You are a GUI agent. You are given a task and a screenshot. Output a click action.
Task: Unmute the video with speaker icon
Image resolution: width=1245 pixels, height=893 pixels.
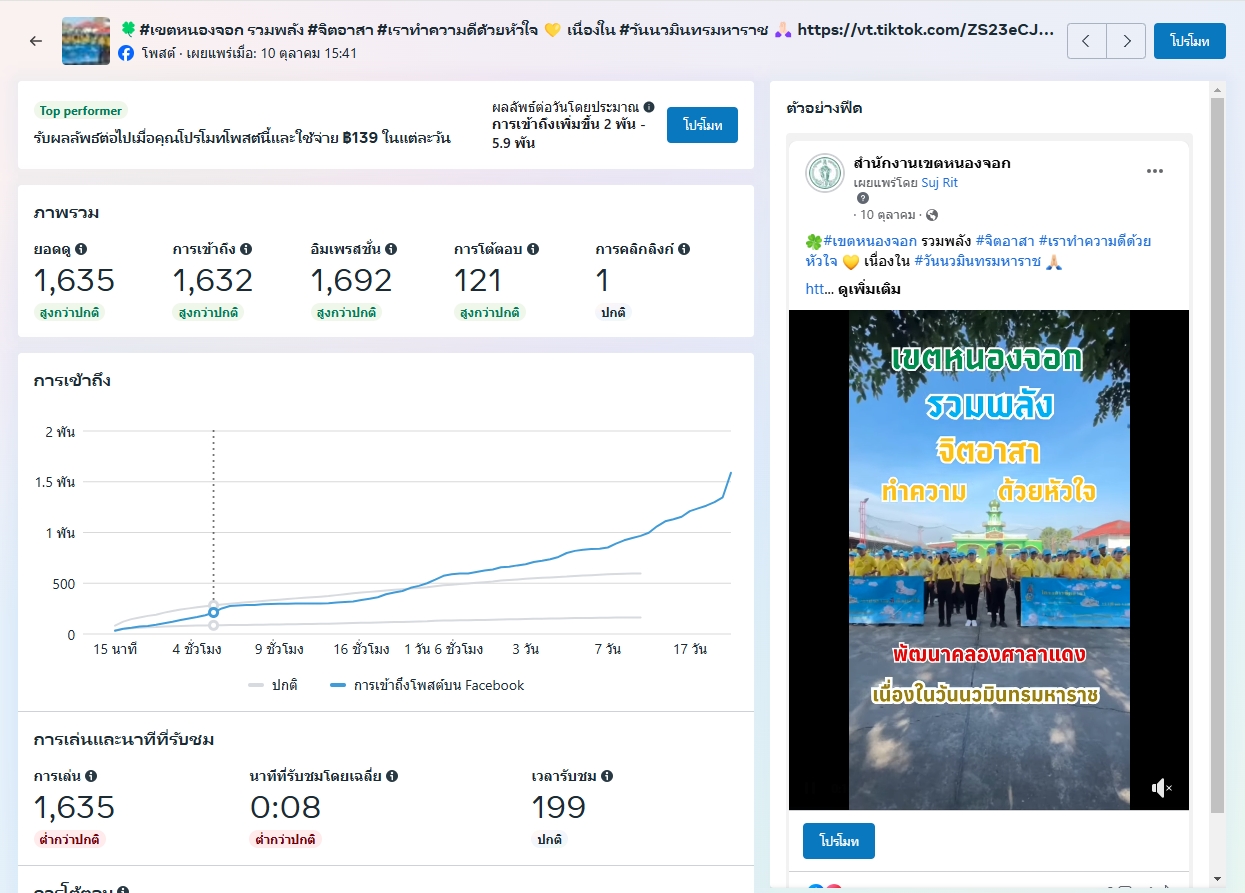(x=1161, y=788)
